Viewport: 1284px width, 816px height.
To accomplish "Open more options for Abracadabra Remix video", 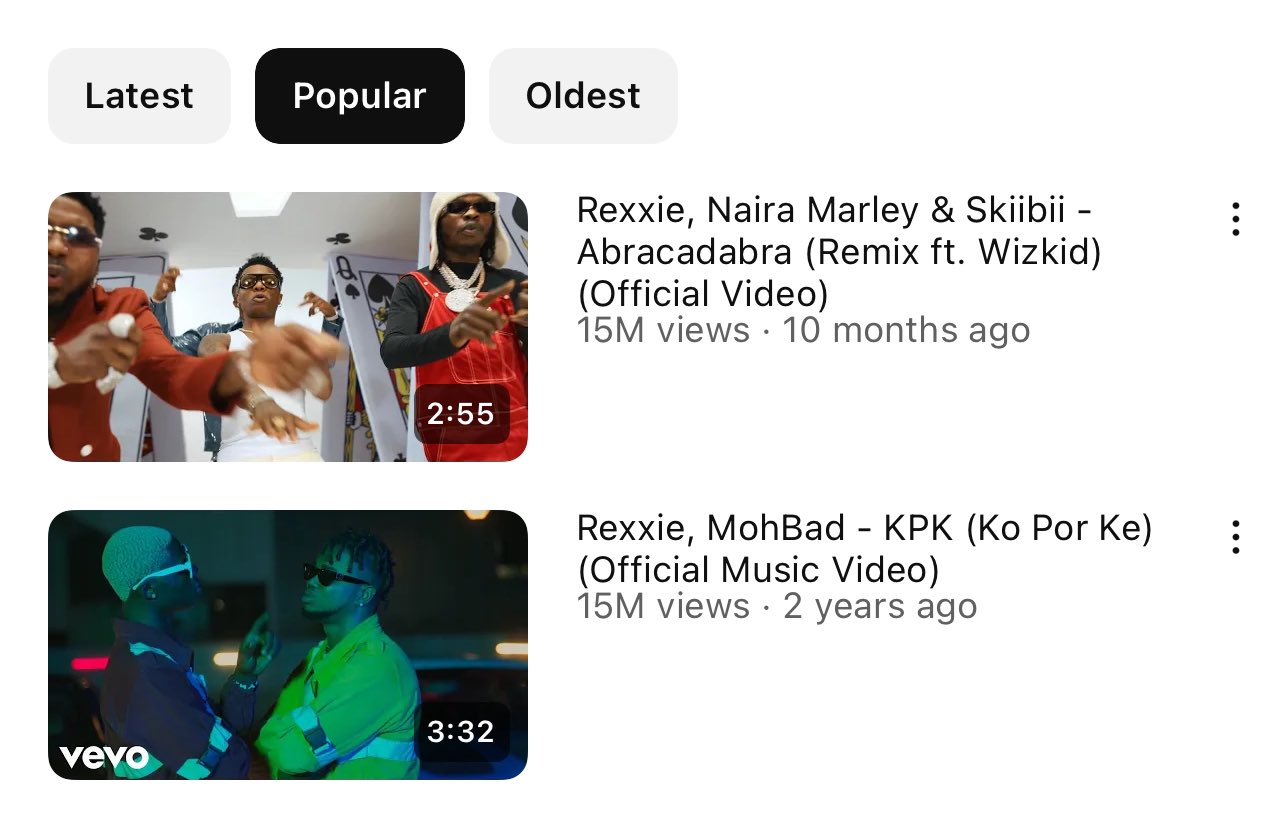I will click(x=1236, y=219).
